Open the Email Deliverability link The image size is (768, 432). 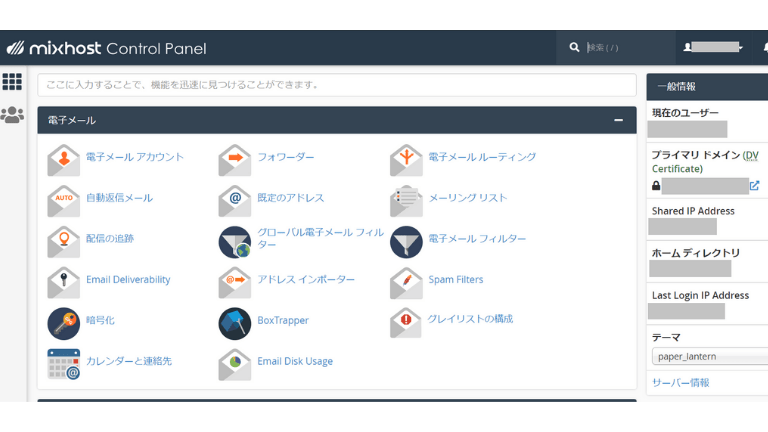point(128,279)
